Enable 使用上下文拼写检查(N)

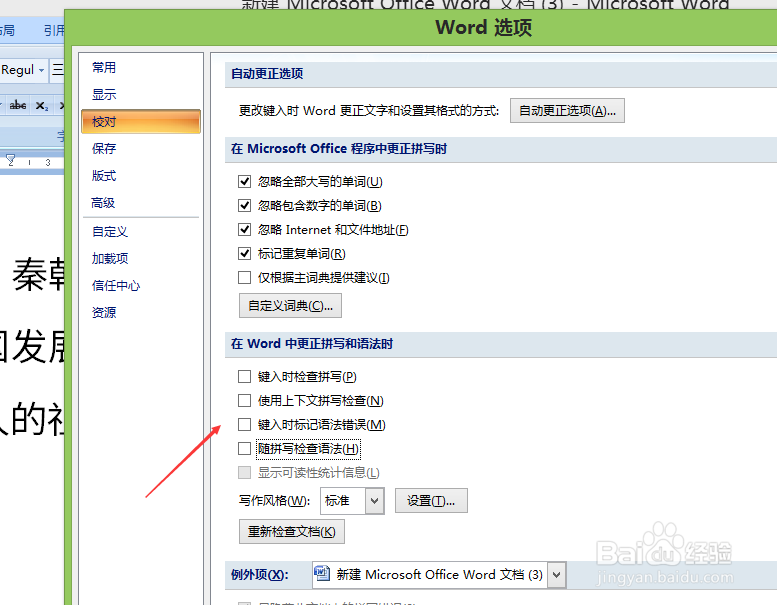[244, 400]
